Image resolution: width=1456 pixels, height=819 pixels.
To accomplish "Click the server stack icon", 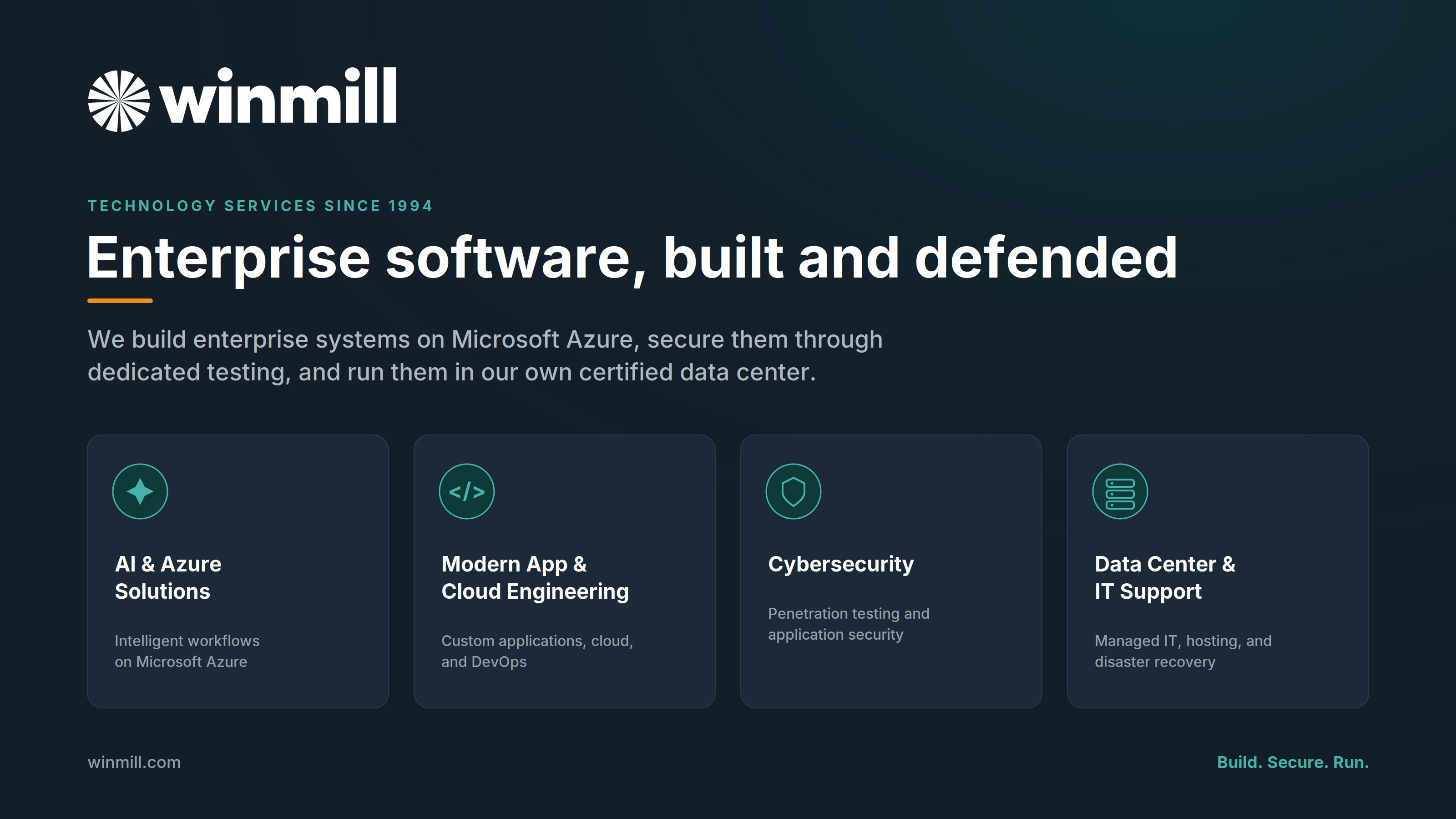I will [x=1120, y=491].
